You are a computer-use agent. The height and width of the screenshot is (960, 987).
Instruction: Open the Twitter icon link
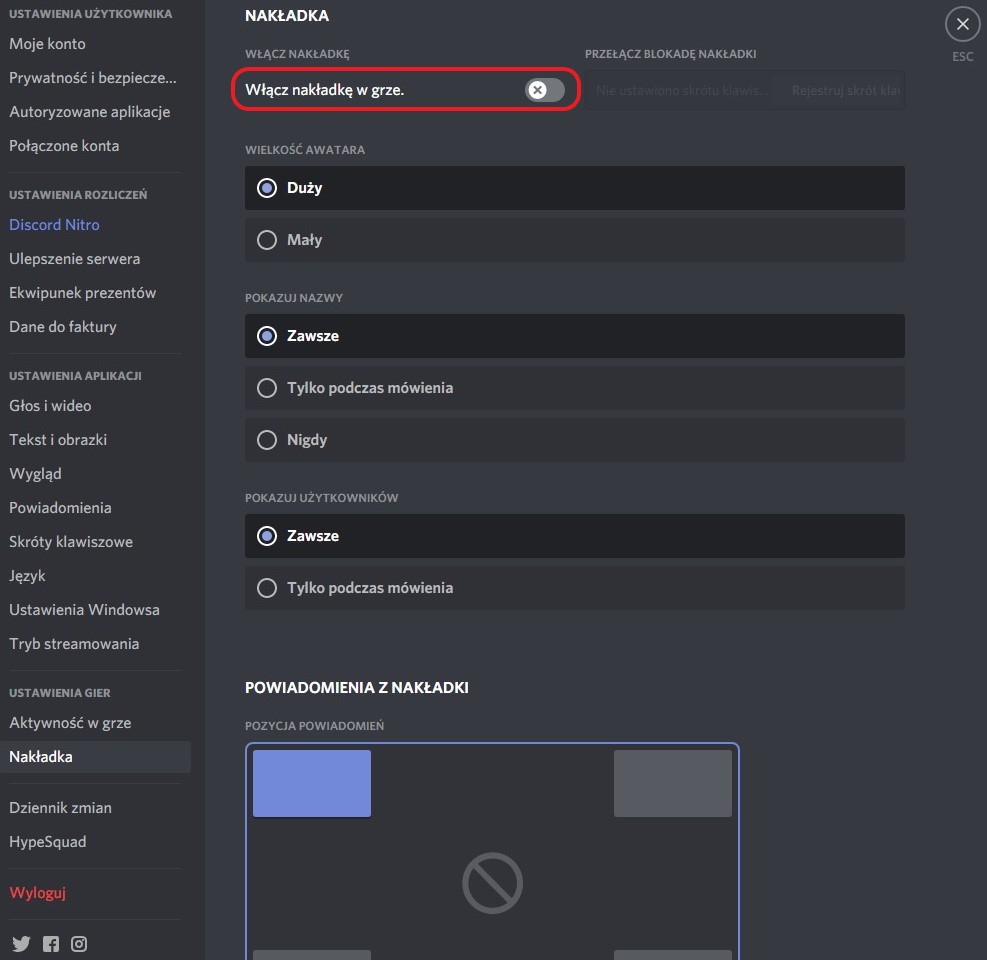[21, 944]
